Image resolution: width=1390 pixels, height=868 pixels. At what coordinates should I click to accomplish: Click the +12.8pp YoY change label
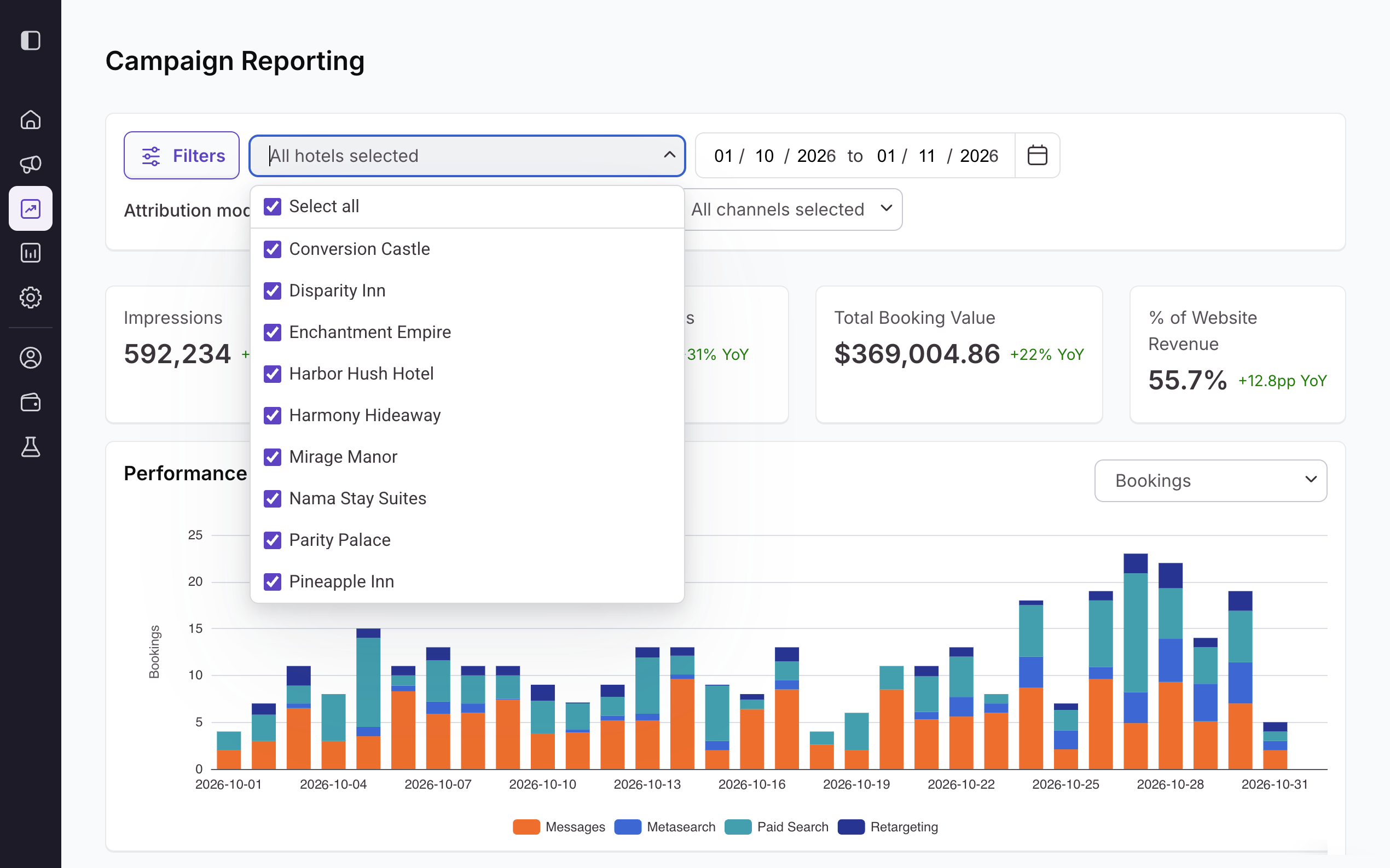pos(1282,381)
